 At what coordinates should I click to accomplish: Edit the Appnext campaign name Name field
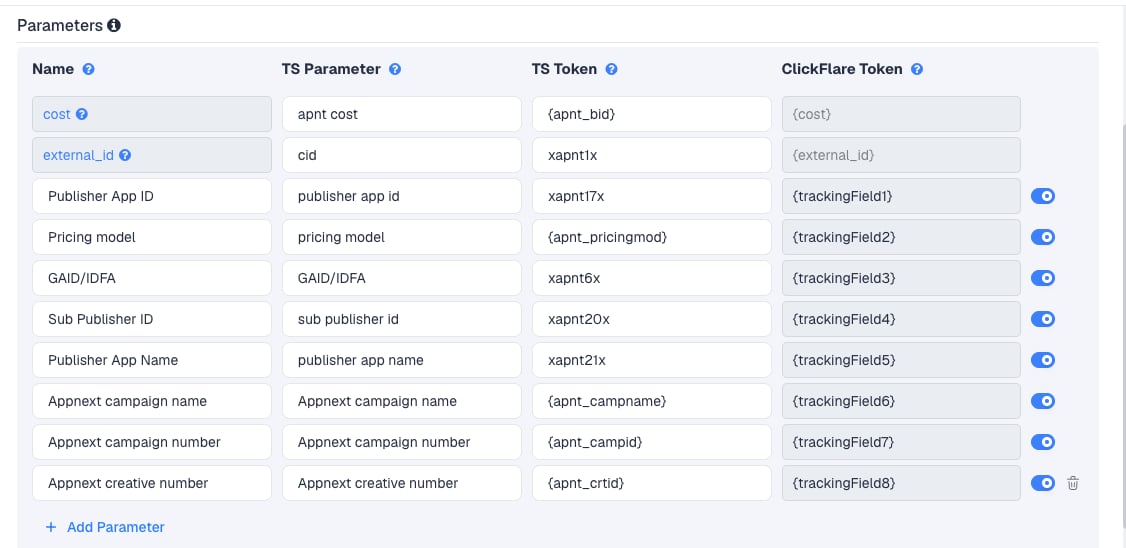[x=152, y=401]
